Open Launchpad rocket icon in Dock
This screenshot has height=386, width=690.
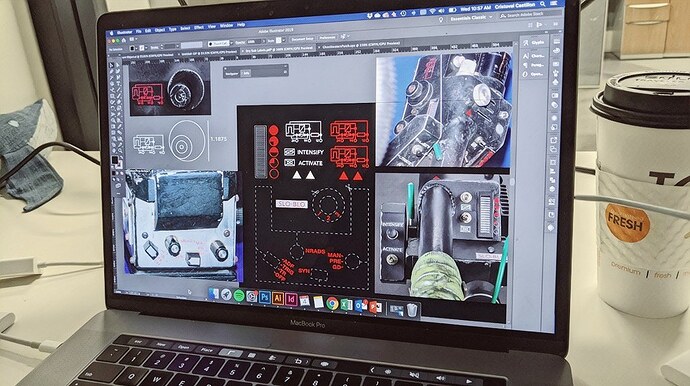click(x=226, y=294)
